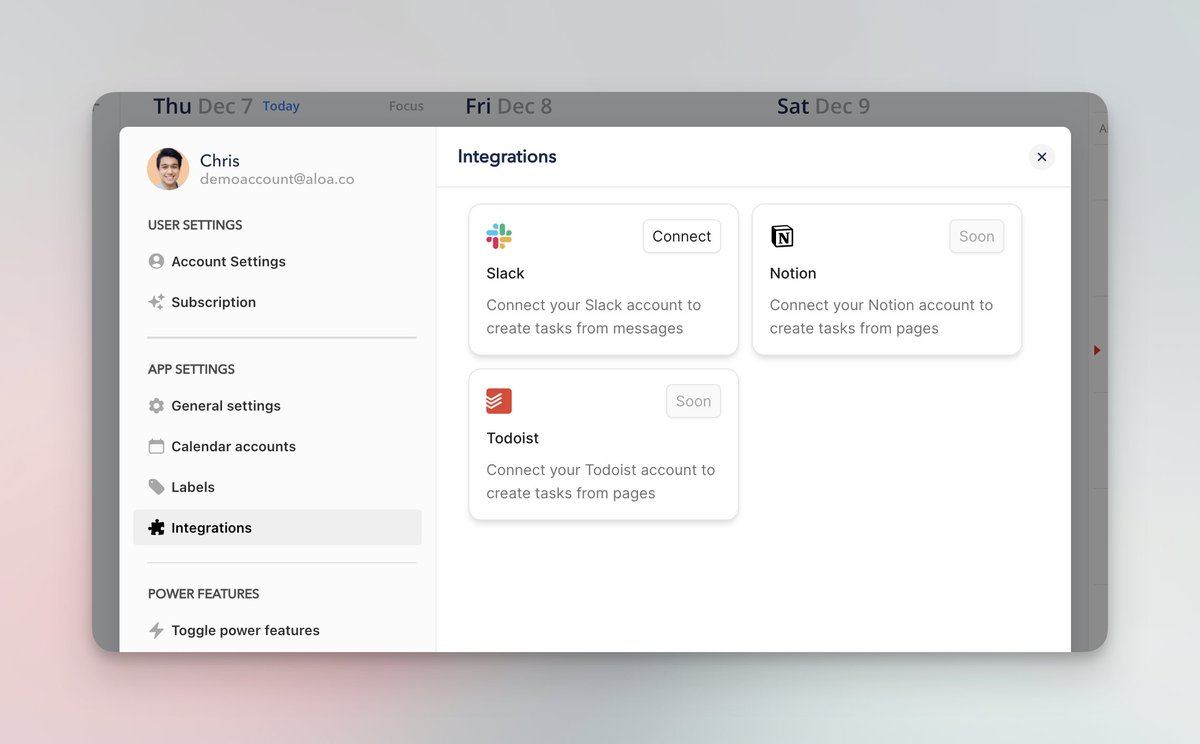Click the Slack card title text
The height and width of the screenshot is (744, 1200).
tap(505, 273)
